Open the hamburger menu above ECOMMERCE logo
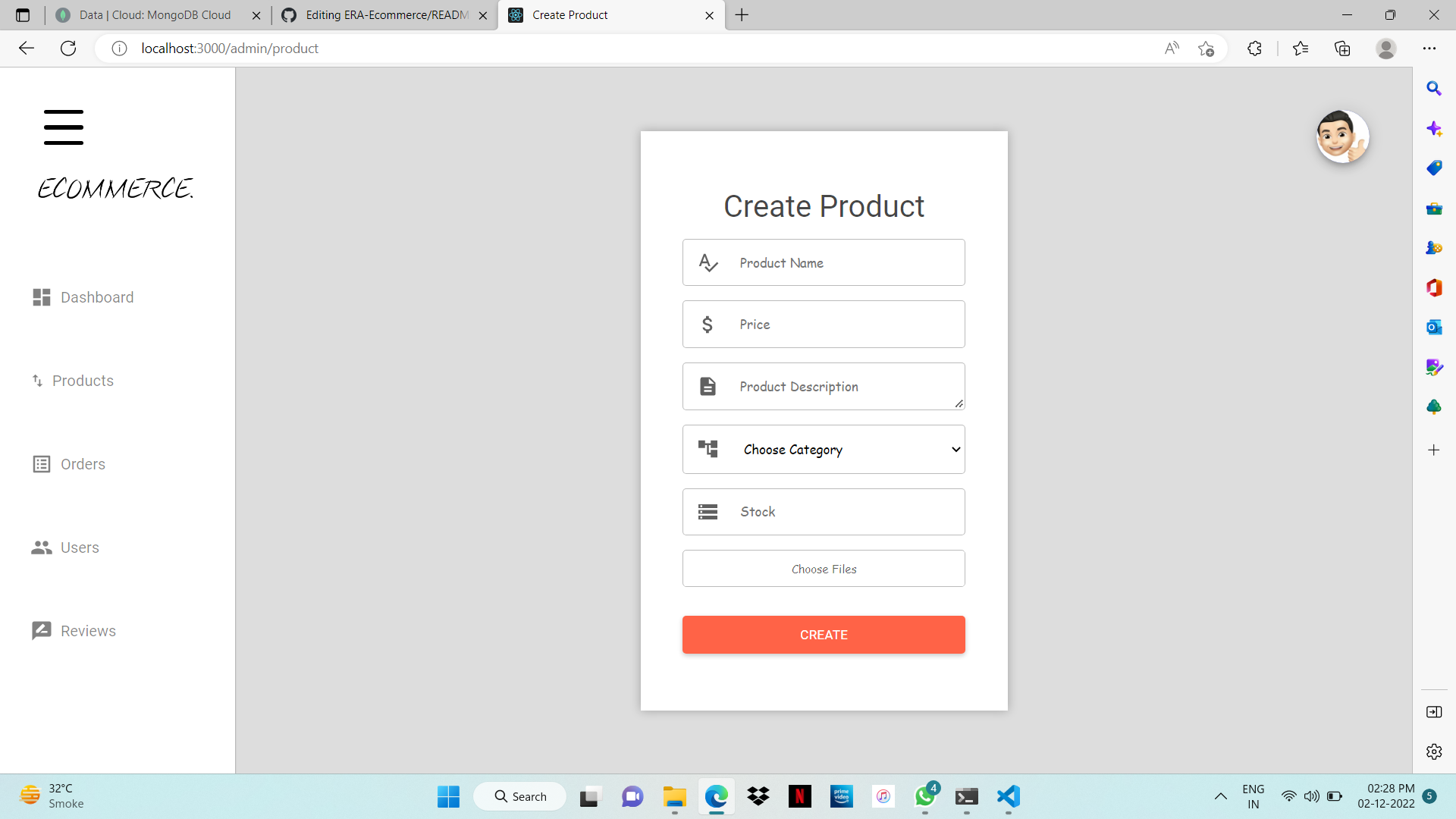This screenshot has width=1456, height=819. [x=63, y=127]
